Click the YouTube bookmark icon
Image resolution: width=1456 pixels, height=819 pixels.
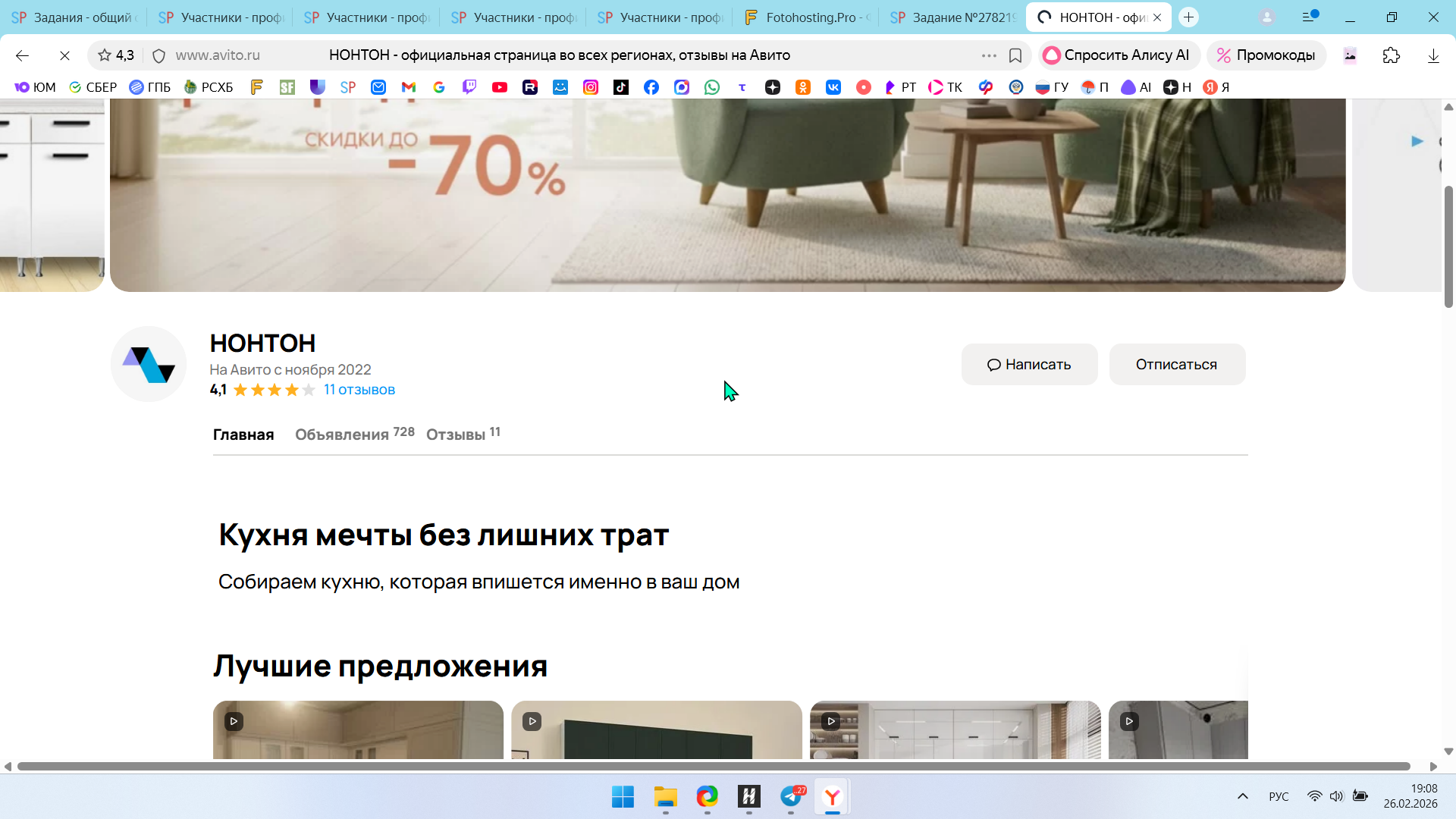(500, 87)
